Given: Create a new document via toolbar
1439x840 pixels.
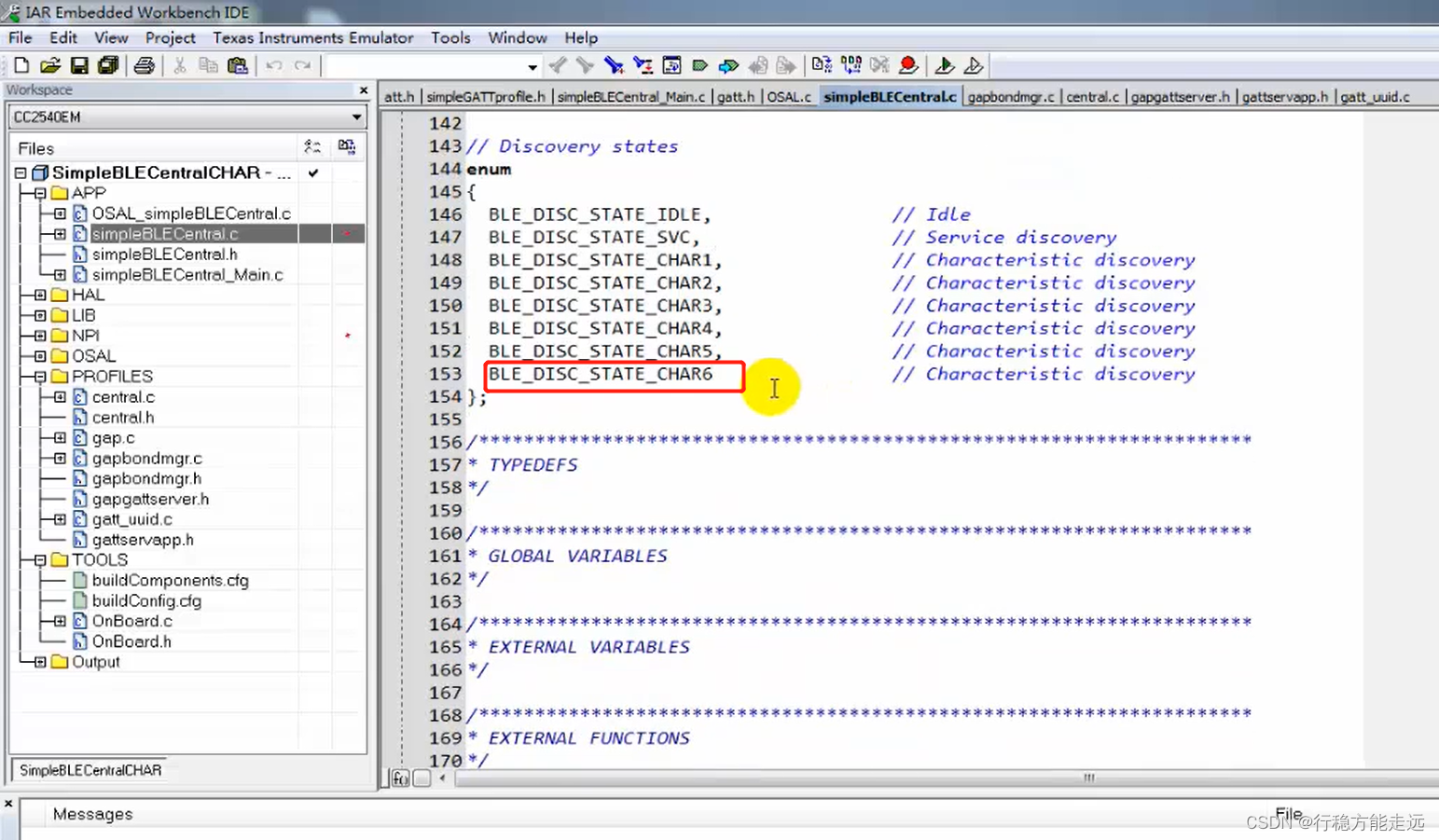Looking at the screenshot, I should [x=21, y=65].
